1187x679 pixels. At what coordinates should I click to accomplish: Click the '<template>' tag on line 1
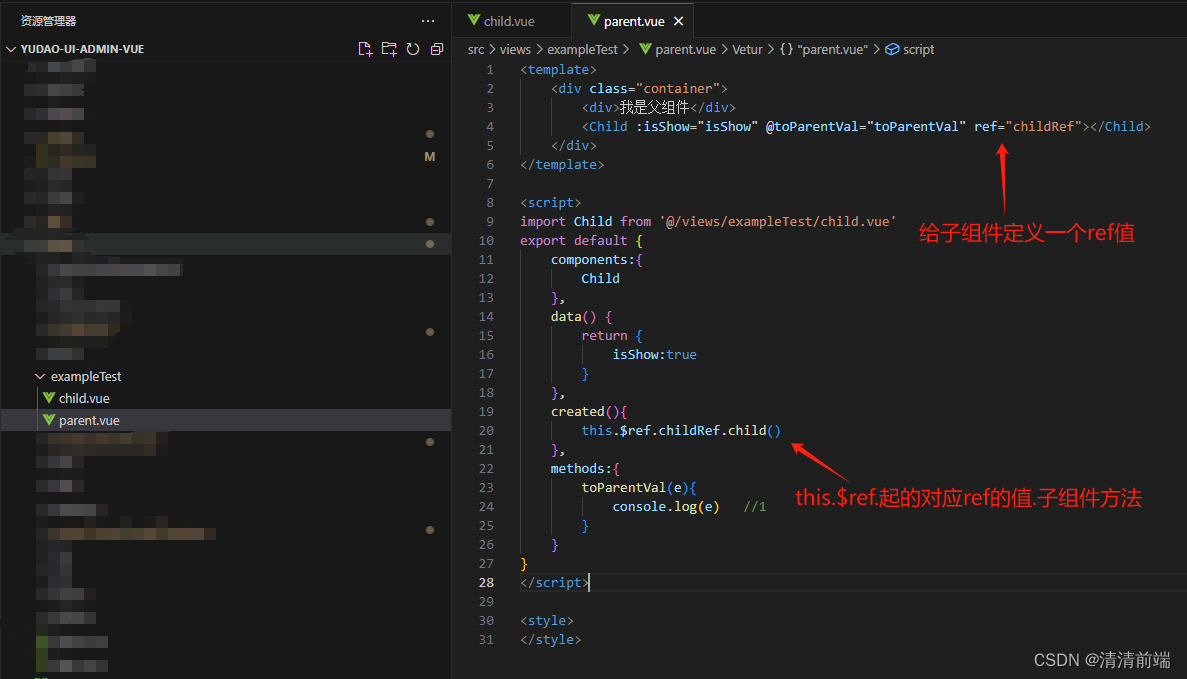(558, 70)
